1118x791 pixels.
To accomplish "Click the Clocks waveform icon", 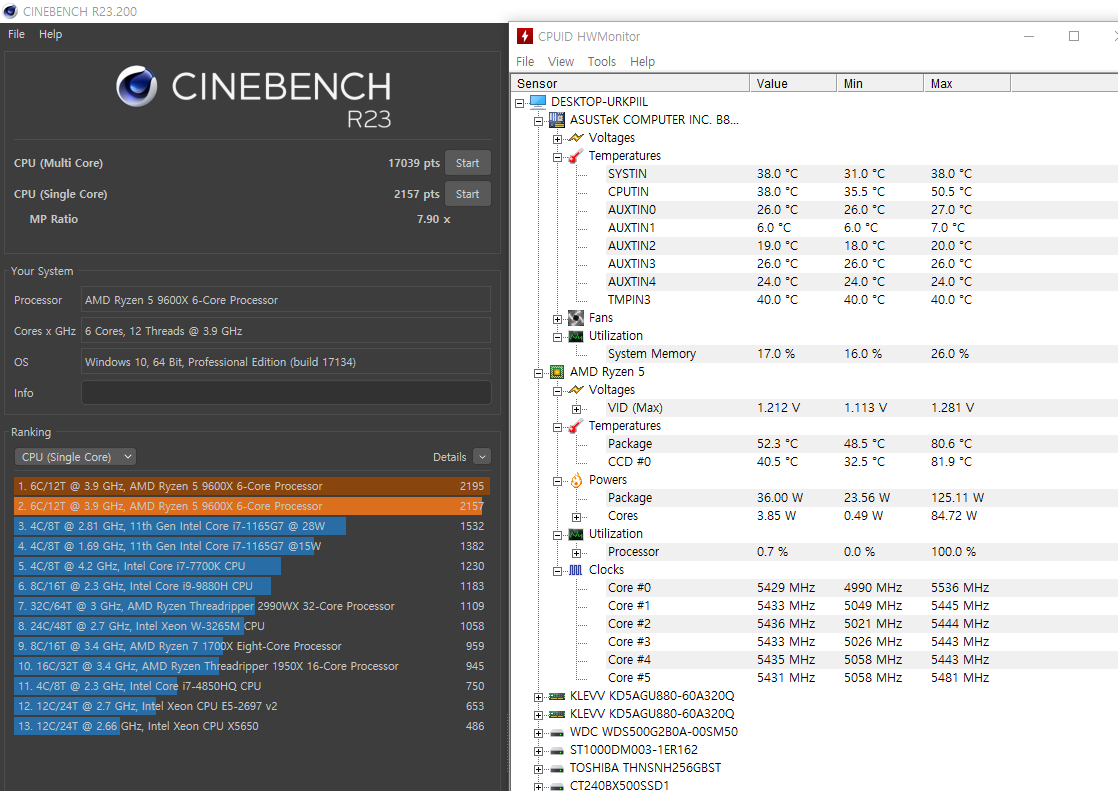I will (575, 570).
